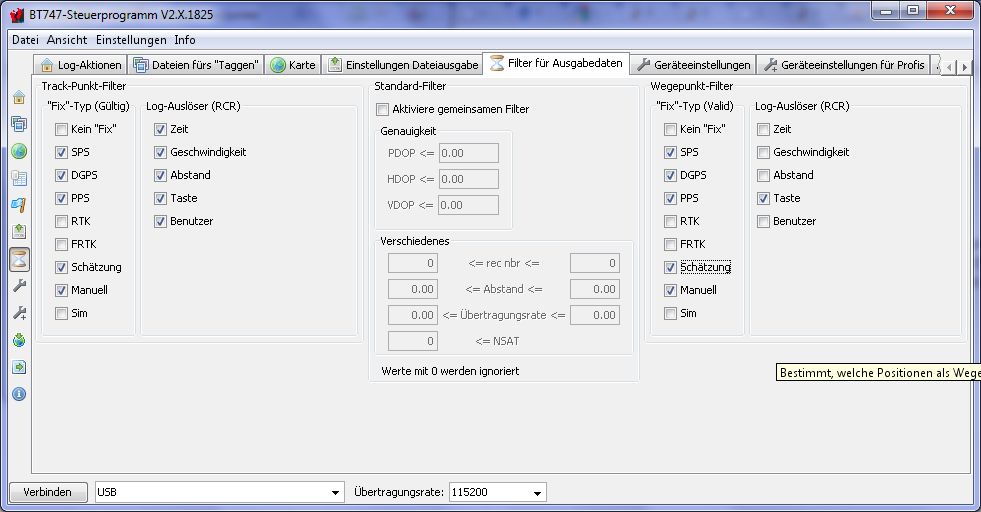Click the green arrow icon in sidebar
This screenshot has width=981, height=512.
(19, 367)
